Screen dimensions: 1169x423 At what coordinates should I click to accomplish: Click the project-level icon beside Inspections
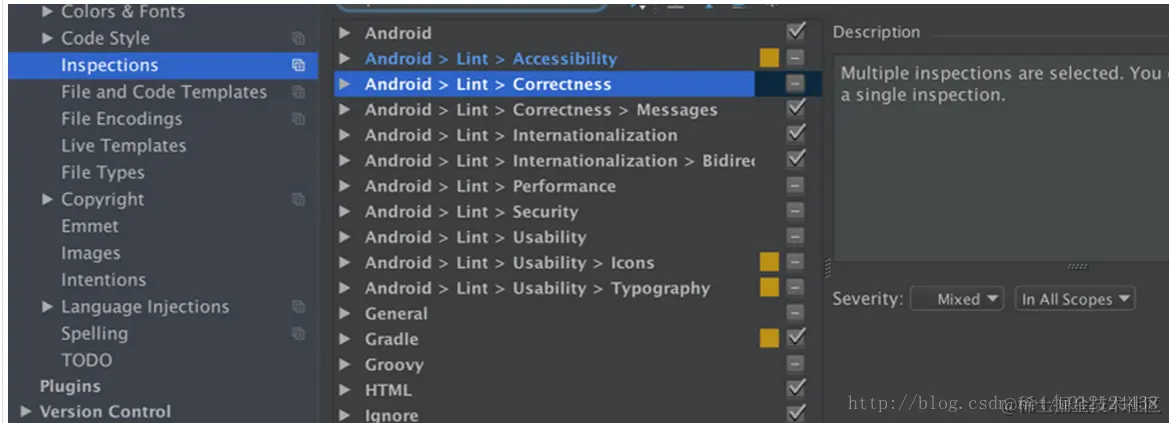tap(298, 65)
